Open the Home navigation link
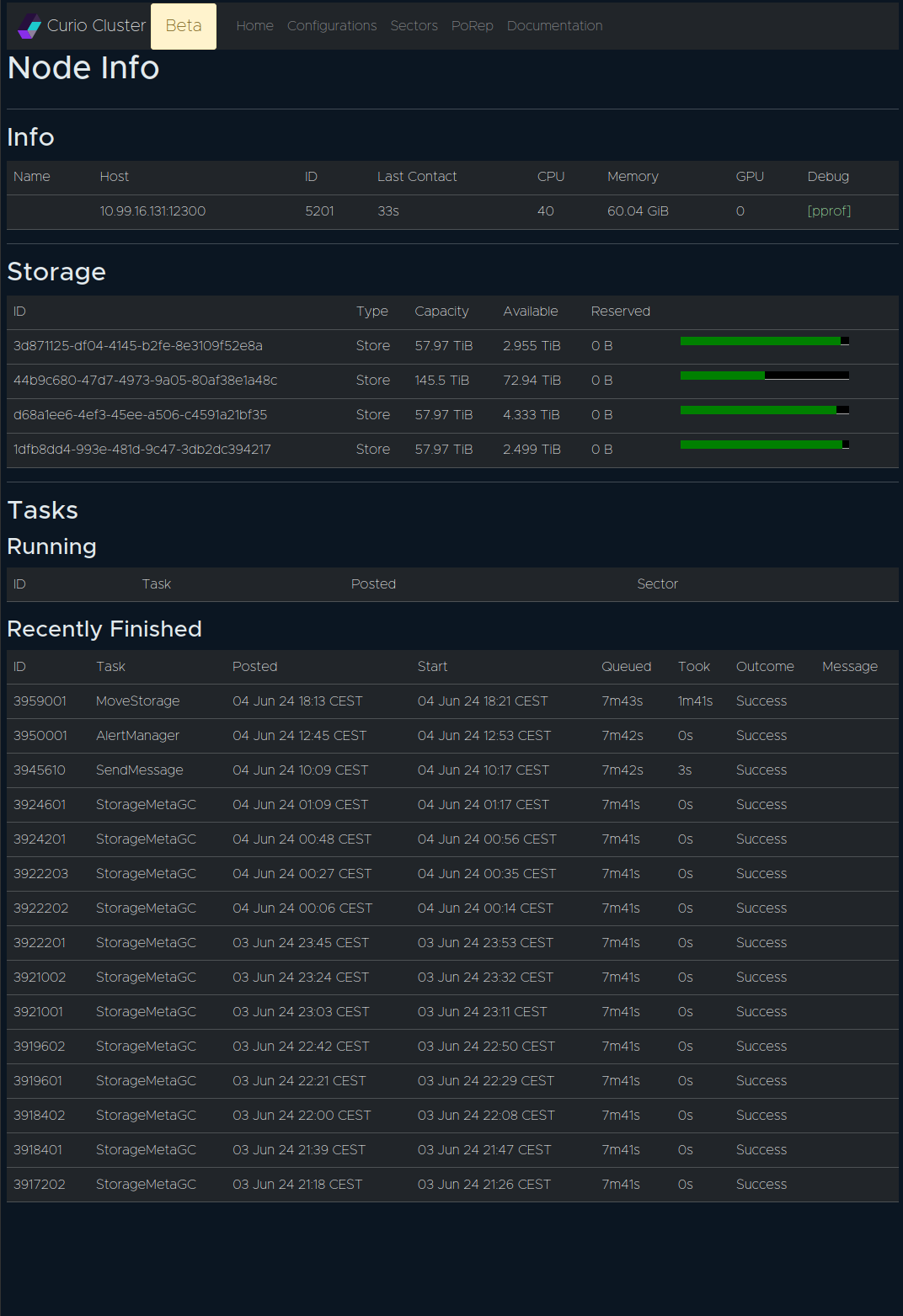Image resolution: width=903 pixels, height=1316 pixels. tap(254, 26)
